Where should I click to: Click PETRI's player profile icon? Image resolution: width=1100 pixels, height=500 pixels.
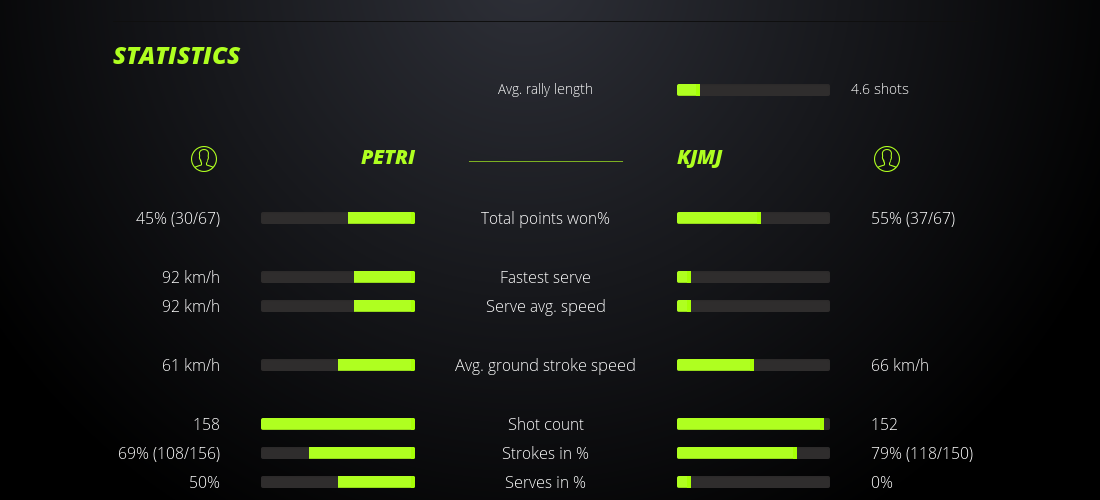click(203, 158)
